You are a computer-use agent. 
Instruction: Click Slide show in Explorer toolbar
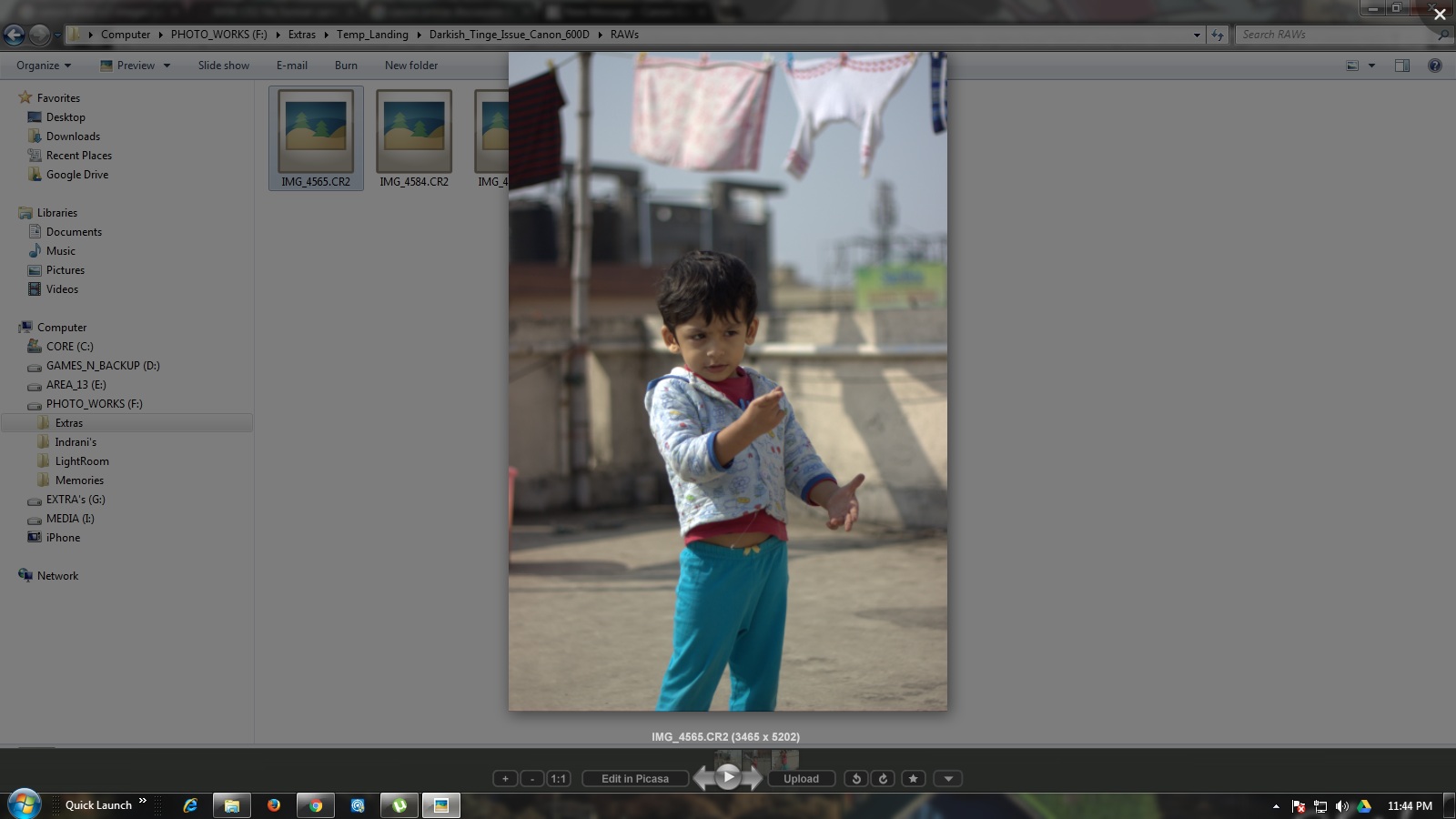coord(223,66)
